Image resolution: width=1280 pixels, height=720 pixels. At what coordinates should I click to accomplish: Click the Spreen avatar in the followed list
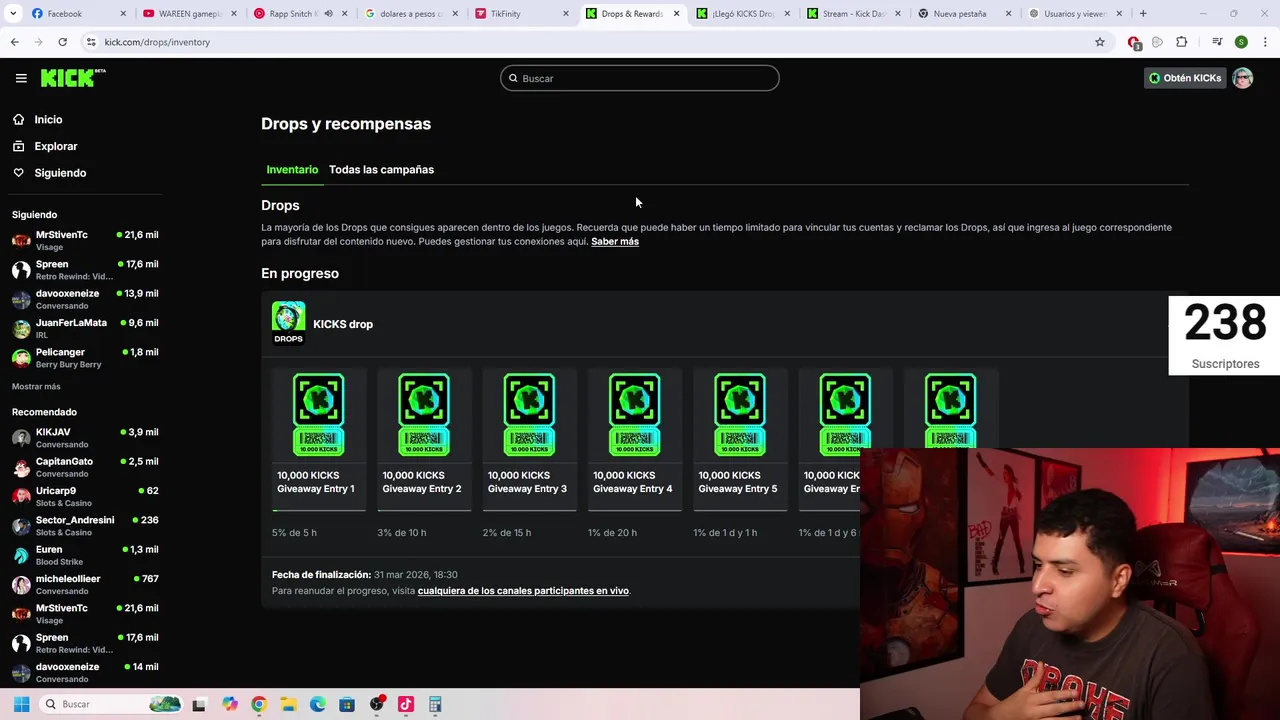[x=21, y=270]
